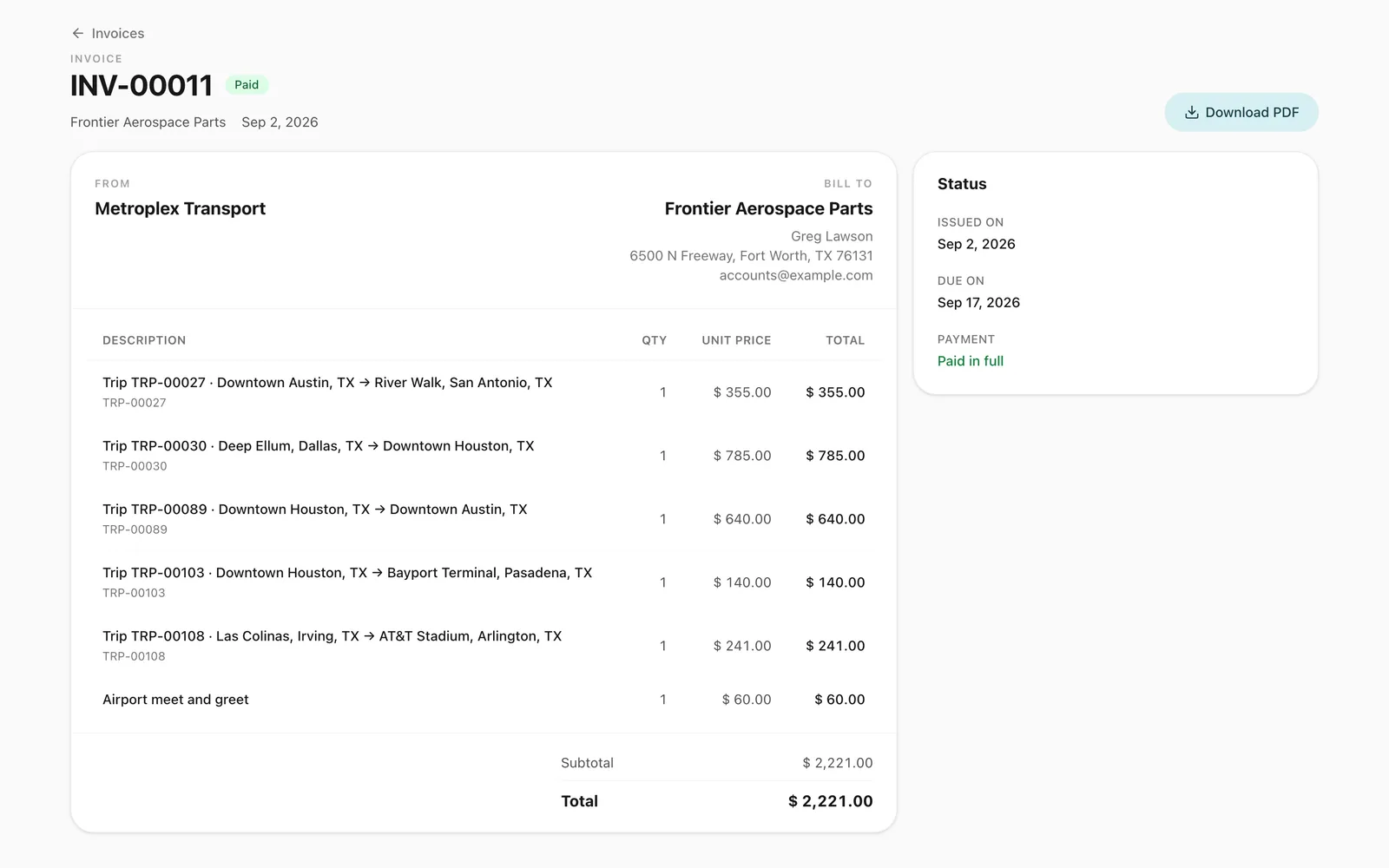Click the gray TRP-00108 reference code
The width and height of the screenshot is (1389, 868).
[134, 656]
